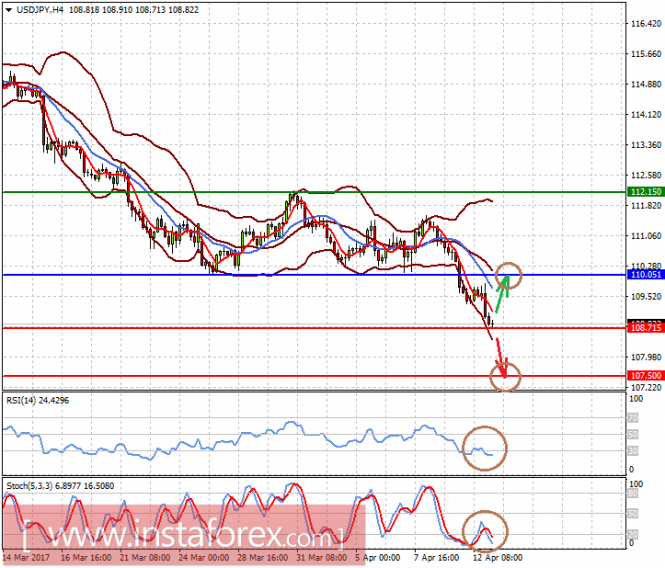This screenshot has width=665, height=568.
Task: Open the www.instaforex.com watermark link
Action: pos(184,535)
